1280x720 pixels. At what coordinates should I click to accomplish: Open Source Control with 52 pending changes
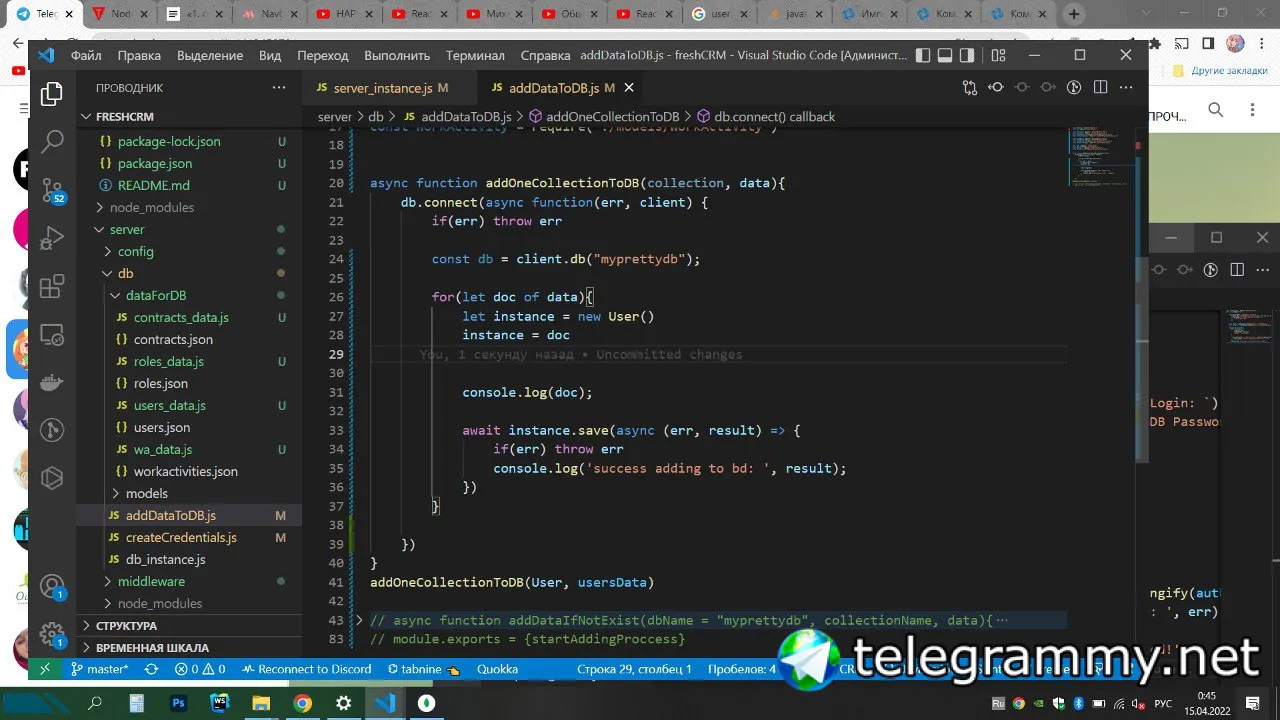tap(52, 190)
